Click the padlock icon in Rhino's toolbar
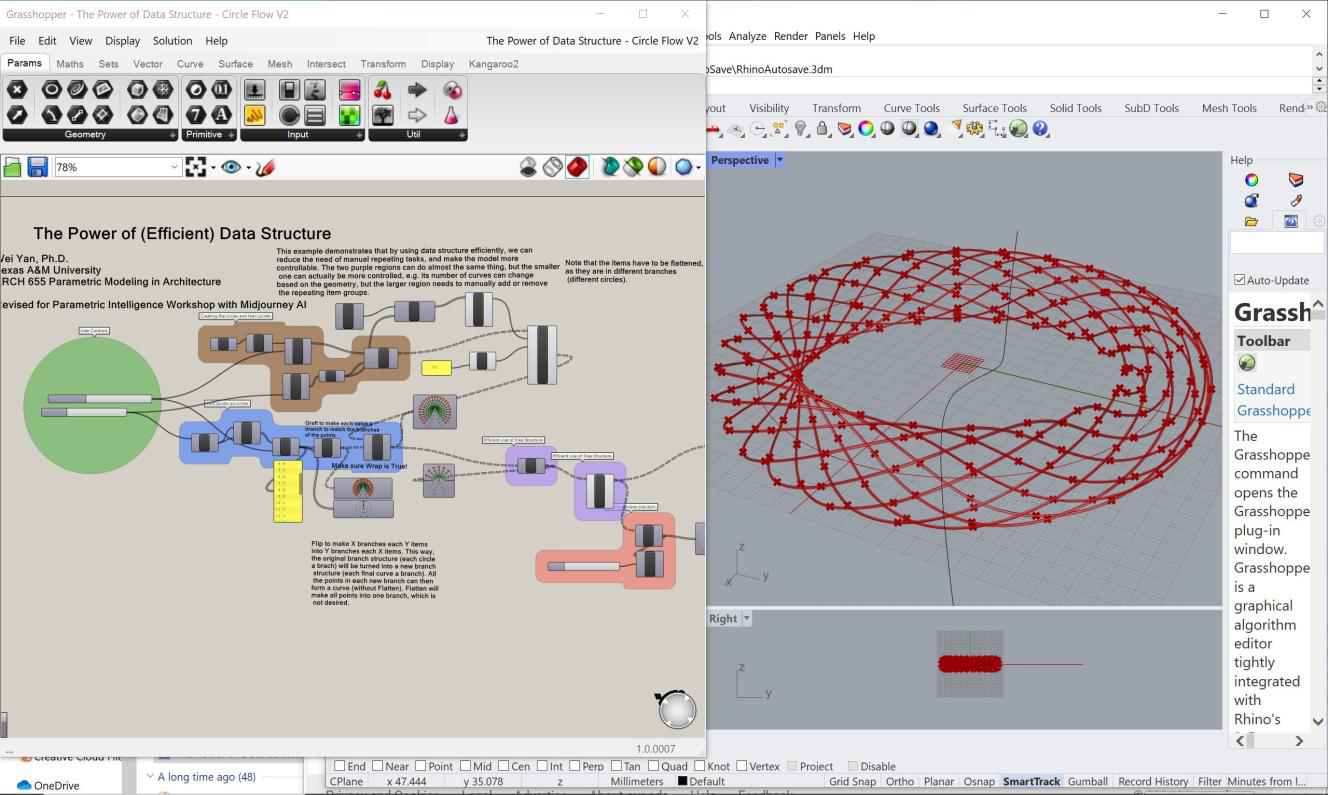Screen dimensions: 1328x795 (x=822, y=129)
